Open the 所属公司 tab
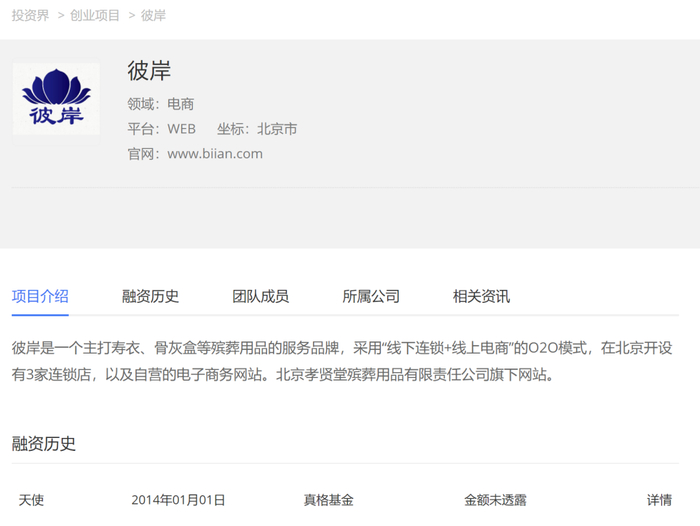 371,296
